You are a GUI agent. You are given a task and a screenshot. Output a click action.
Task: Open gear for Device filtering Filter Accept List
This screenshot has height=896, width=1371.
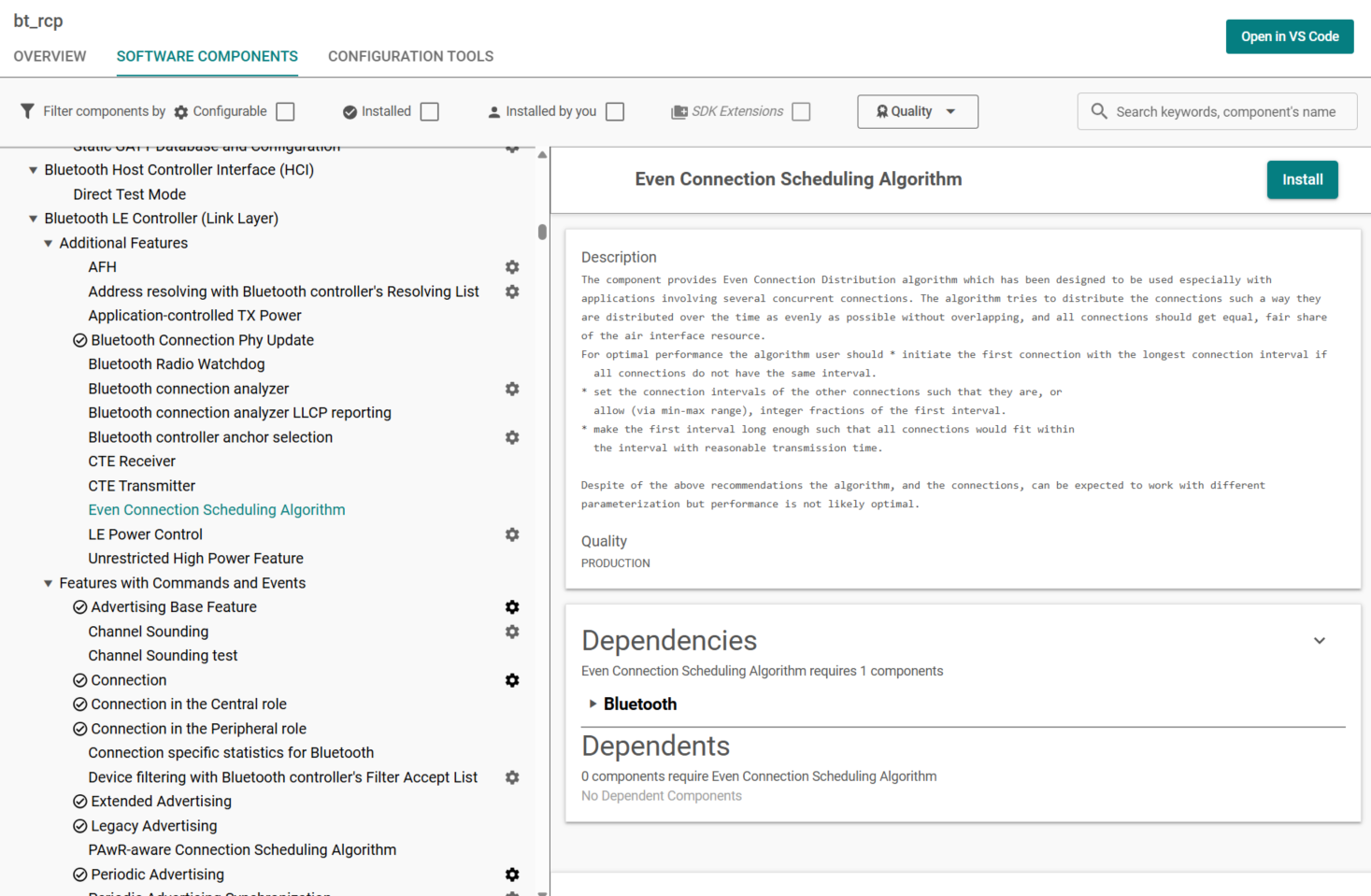(x=512, y=777)
